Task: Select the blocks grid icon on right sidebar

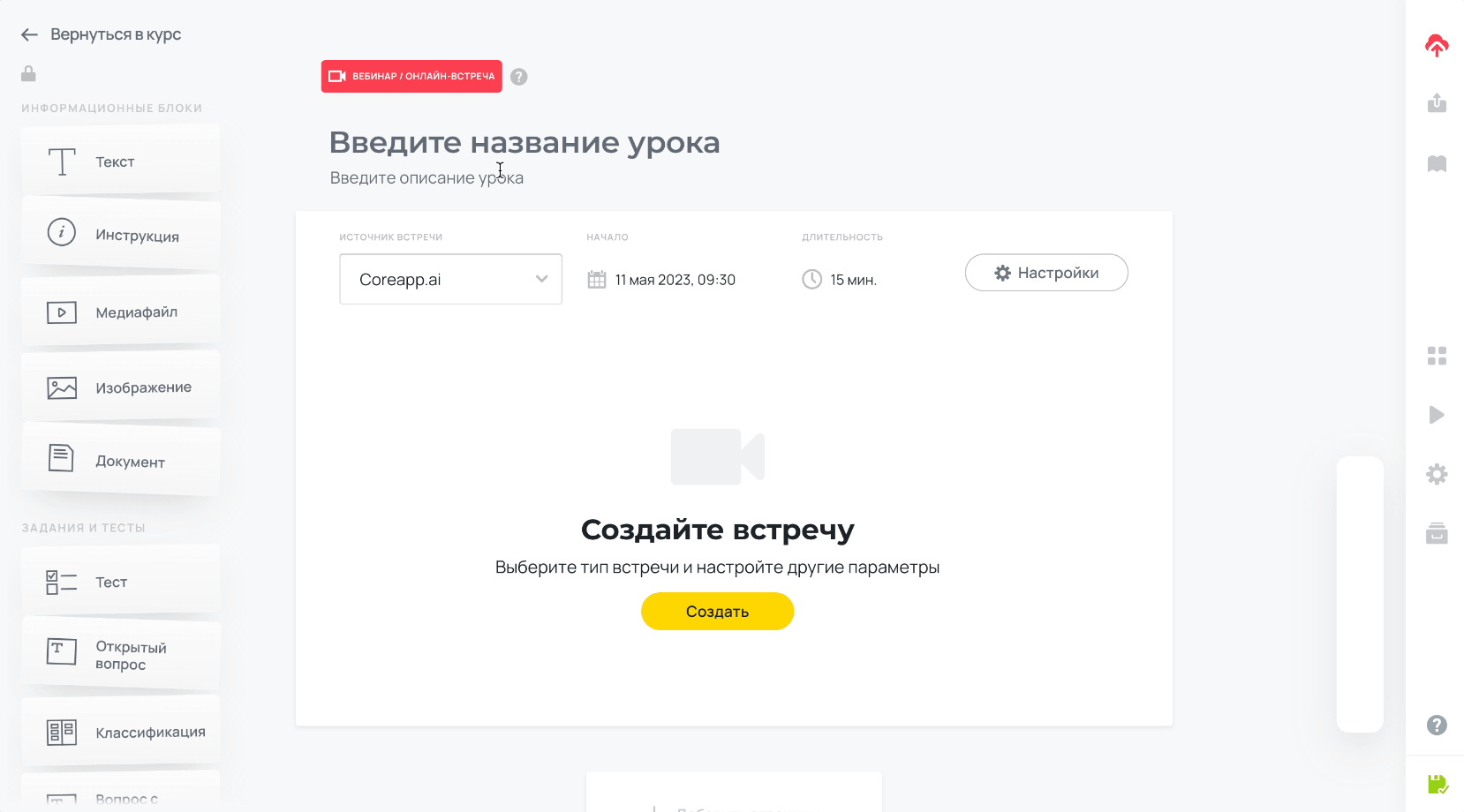Action: 1437,356
